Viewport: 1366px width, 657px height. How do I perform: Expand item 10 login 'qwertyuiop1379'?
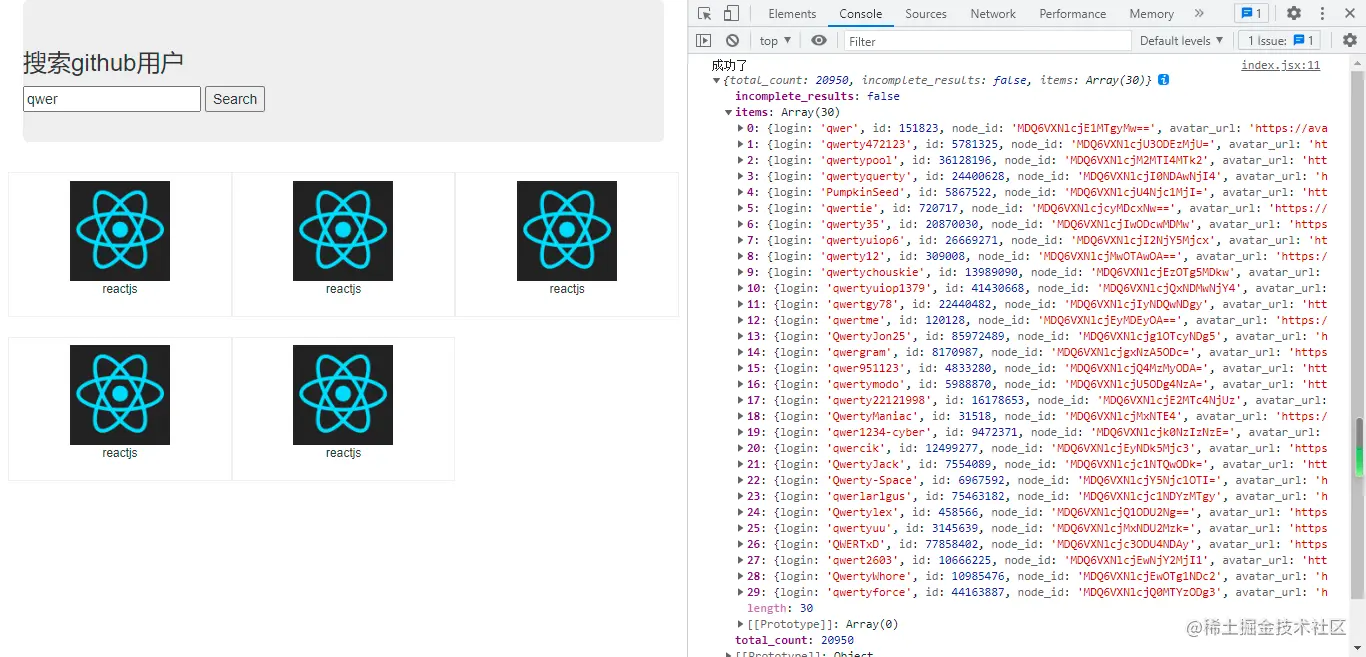(740, 289)
